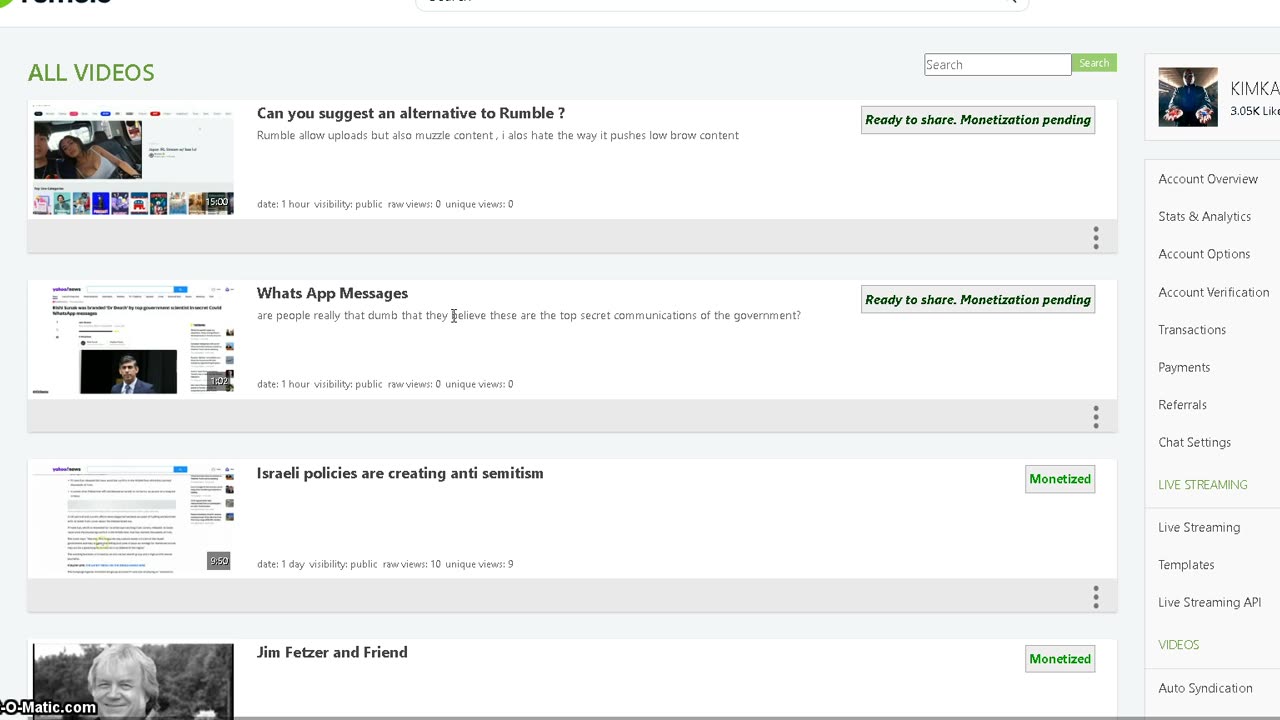
Task: Click Monetized badge on Jim Fetzer video
Action: pos(1060,659)
